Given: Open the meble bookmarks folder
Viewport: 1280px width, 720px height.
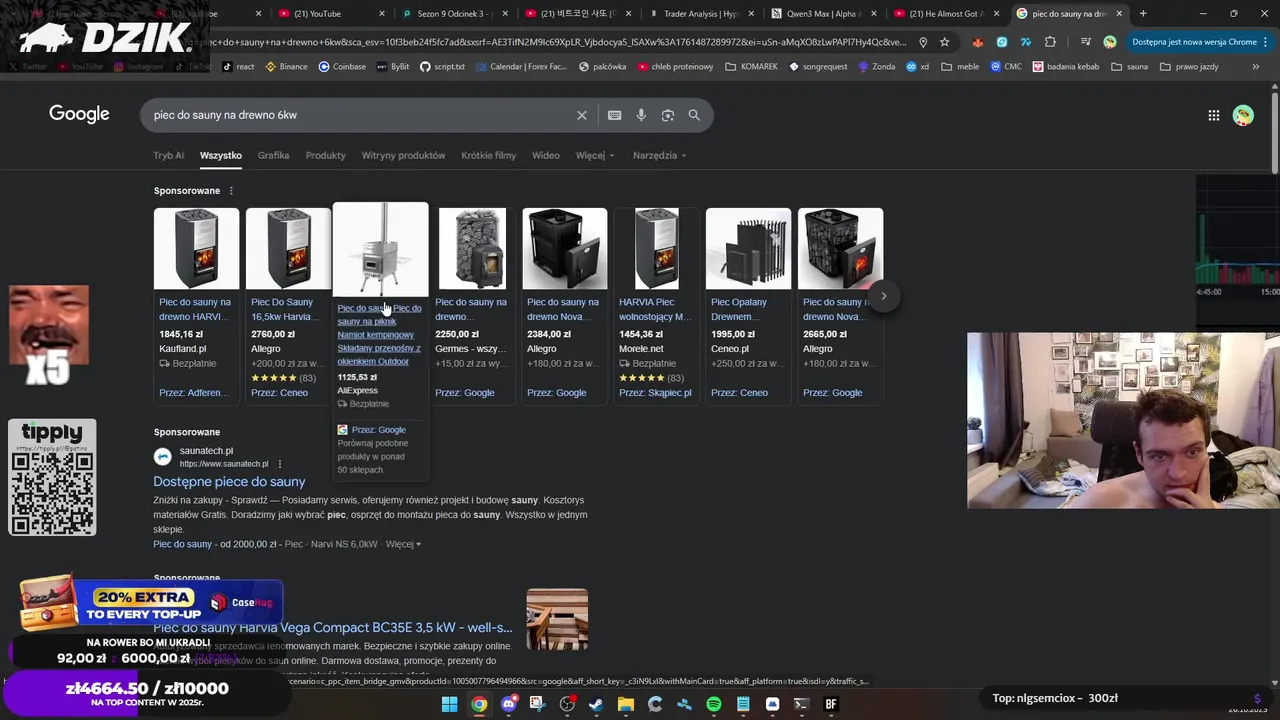Looking at the screenshot, I should pyautogui.click(x=960, y=67).
